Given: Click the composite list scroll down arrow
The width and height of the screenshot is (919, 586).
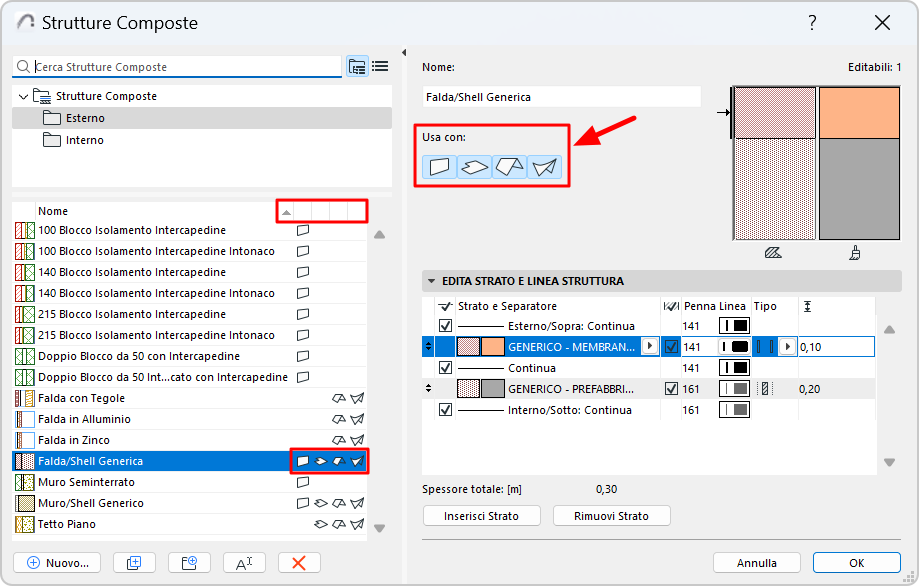Looking at the screenshot, I should pos(380,528).
